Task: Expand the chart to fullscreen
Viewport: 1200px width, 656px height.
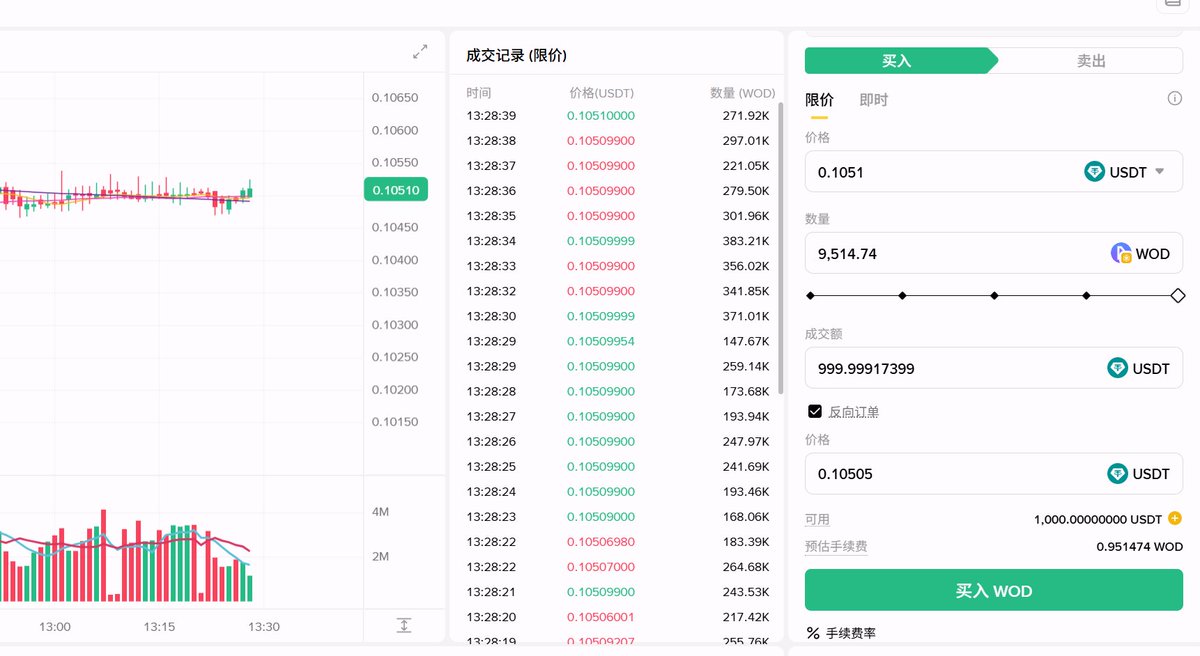Action: click(x=421, y=51)
